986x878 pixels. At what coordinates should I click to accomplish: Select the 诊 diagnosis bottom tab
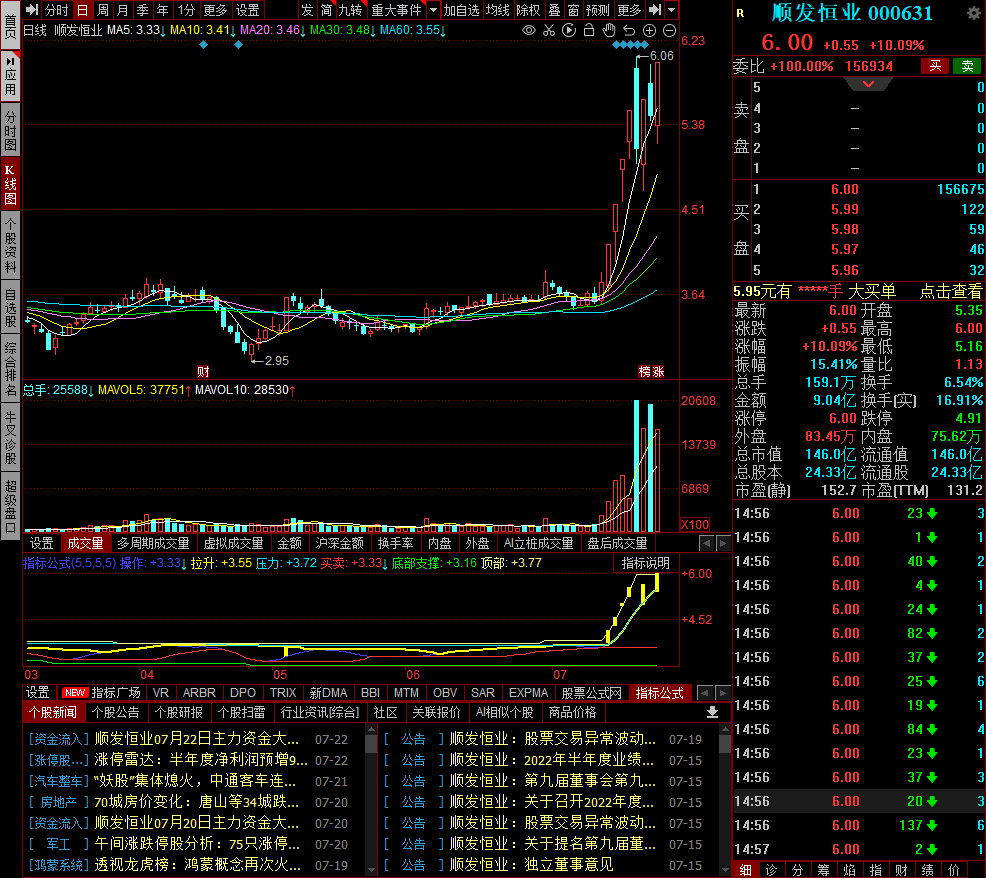pos(772,870)
